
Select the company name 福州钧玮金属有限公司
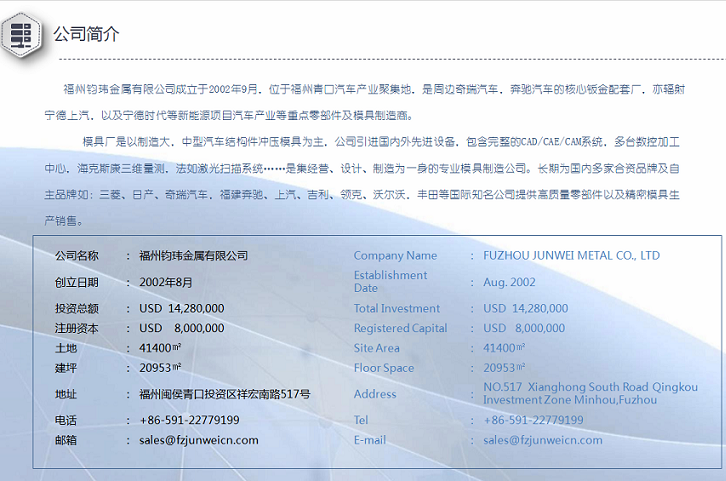pyautogui.click(x=194, y=256)
